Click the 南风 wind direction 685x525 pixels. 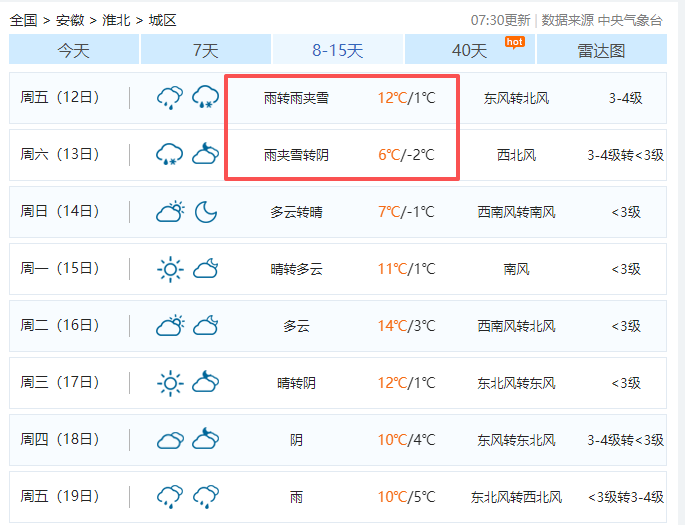[516, 269]
